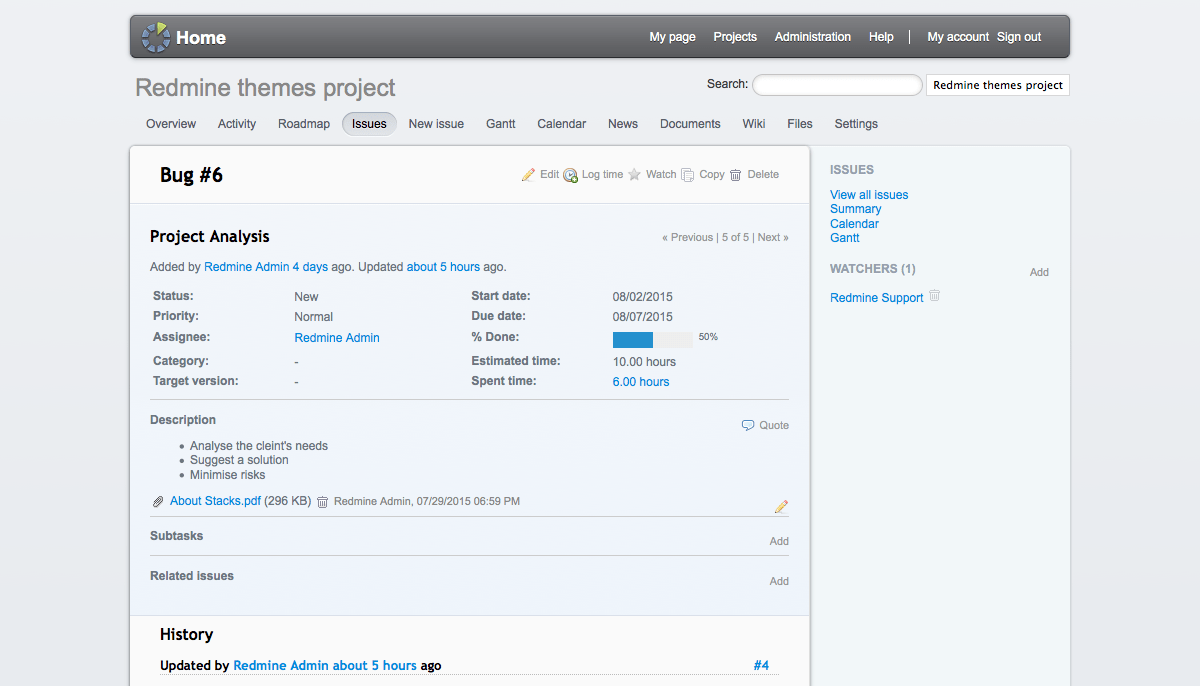Open the Documents tab
This screenshot has height=686, width=1200.
(x=690, y=124)
